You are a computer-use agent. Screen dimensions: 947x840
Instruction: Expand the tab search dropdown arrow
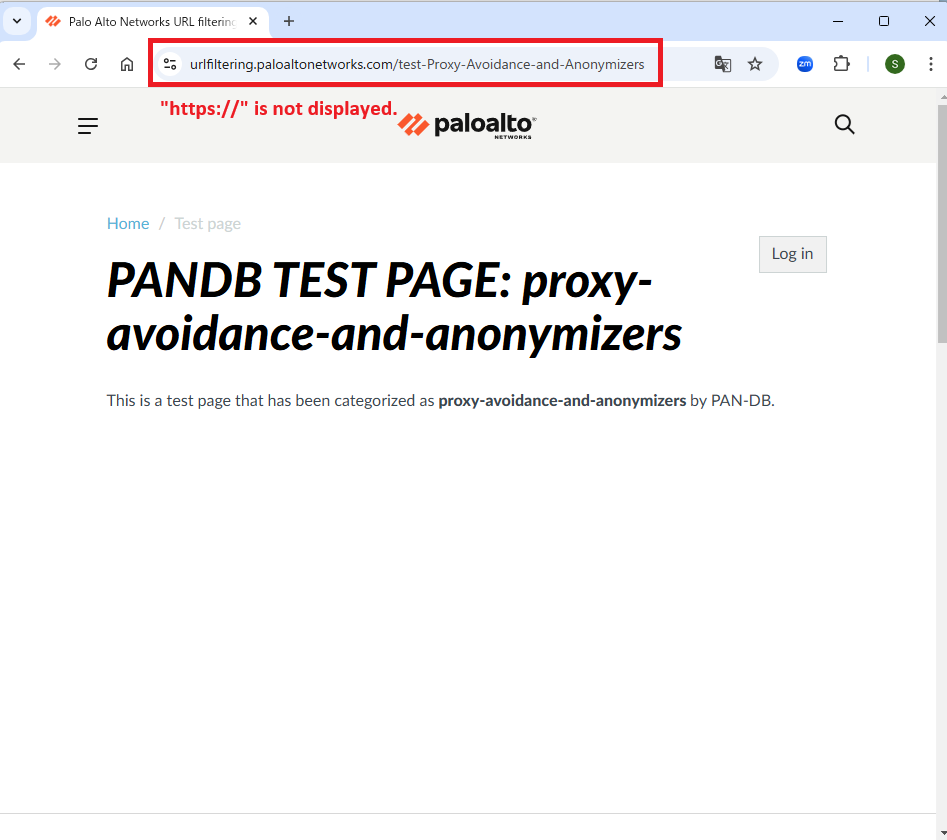click(17, 21)
